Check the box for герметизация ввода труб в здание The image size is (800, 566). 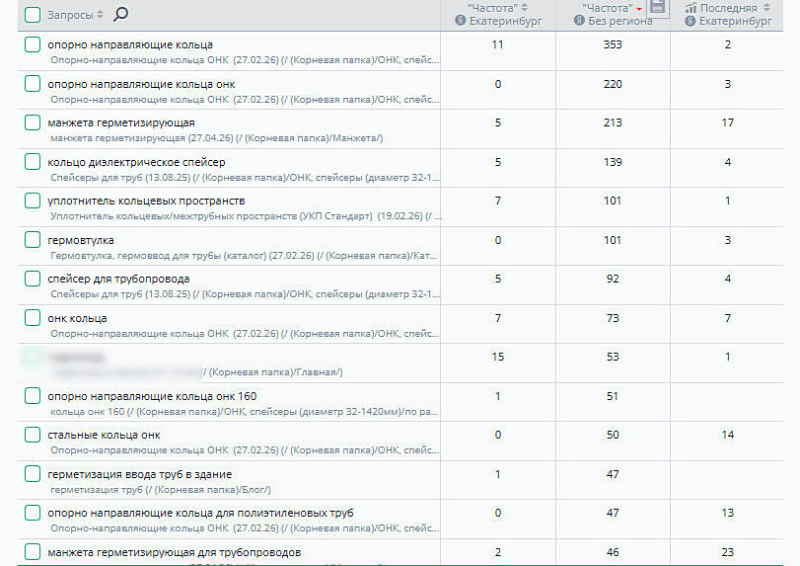coord(33,474)
